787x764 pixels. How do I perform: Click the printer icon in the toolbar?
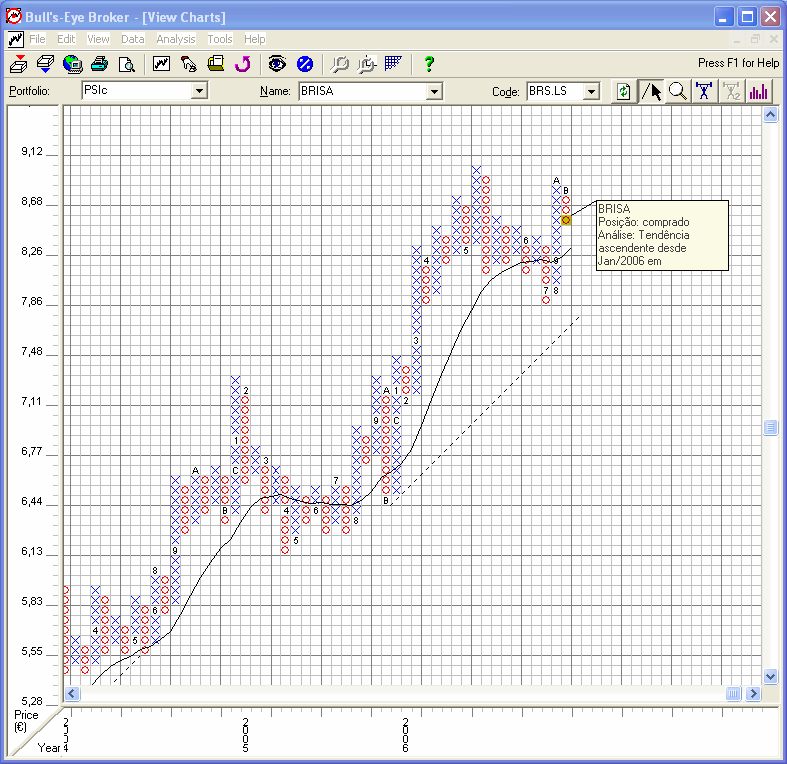[99, 64]
